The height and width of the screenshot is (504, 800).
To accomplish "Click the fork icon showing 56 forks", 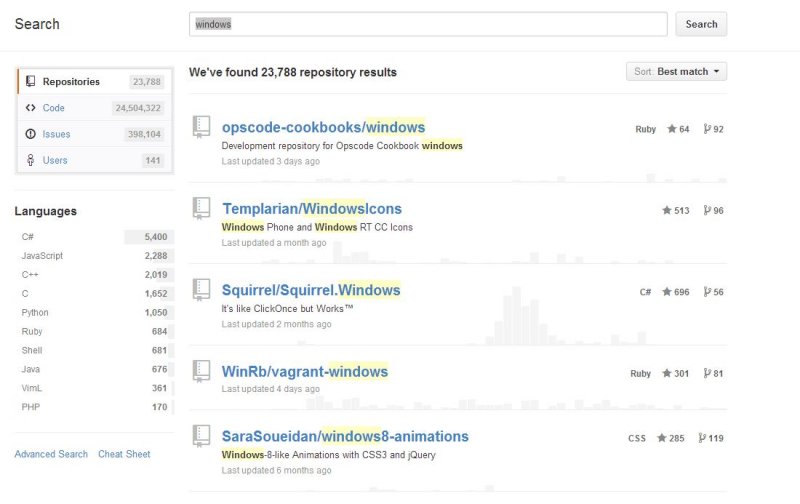I will [707, 292].
